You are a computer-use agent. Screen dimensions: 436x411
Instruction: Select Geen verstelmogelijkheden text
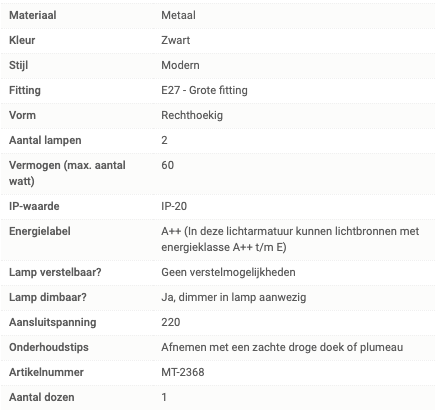[x=228, y=272]
